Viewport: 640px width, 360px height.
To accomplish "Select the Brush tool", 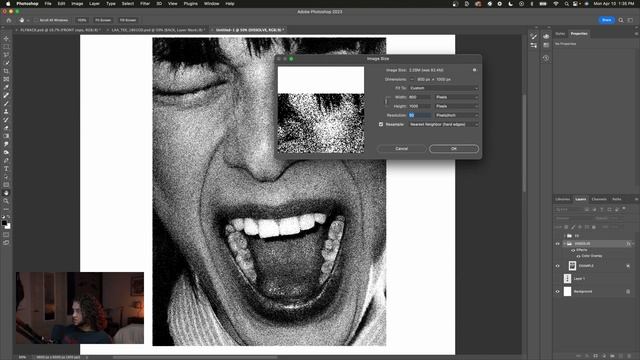I will 6,103.
